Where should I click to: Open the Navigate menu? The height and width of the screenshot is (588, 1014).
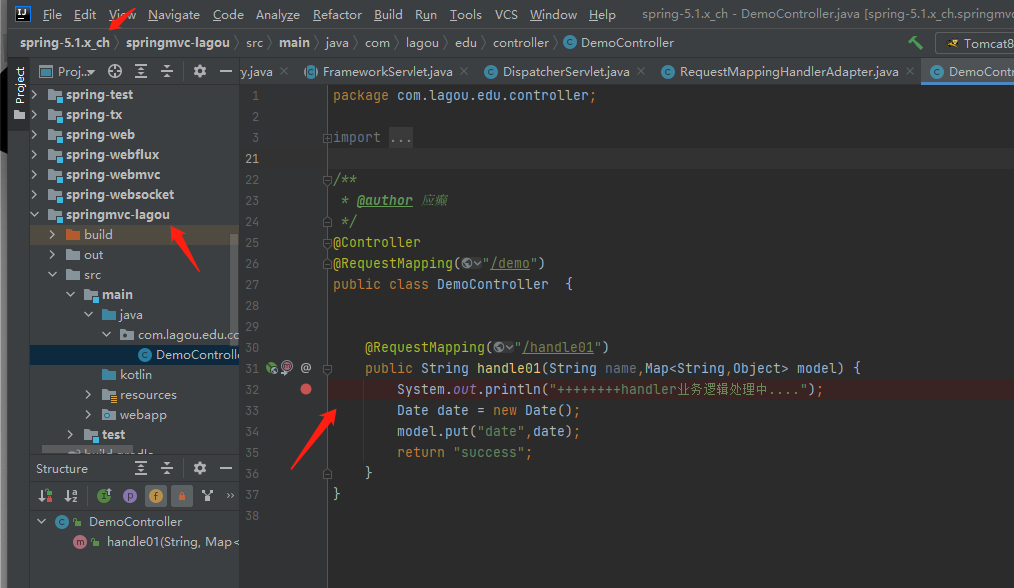click(x=173, y=14)
